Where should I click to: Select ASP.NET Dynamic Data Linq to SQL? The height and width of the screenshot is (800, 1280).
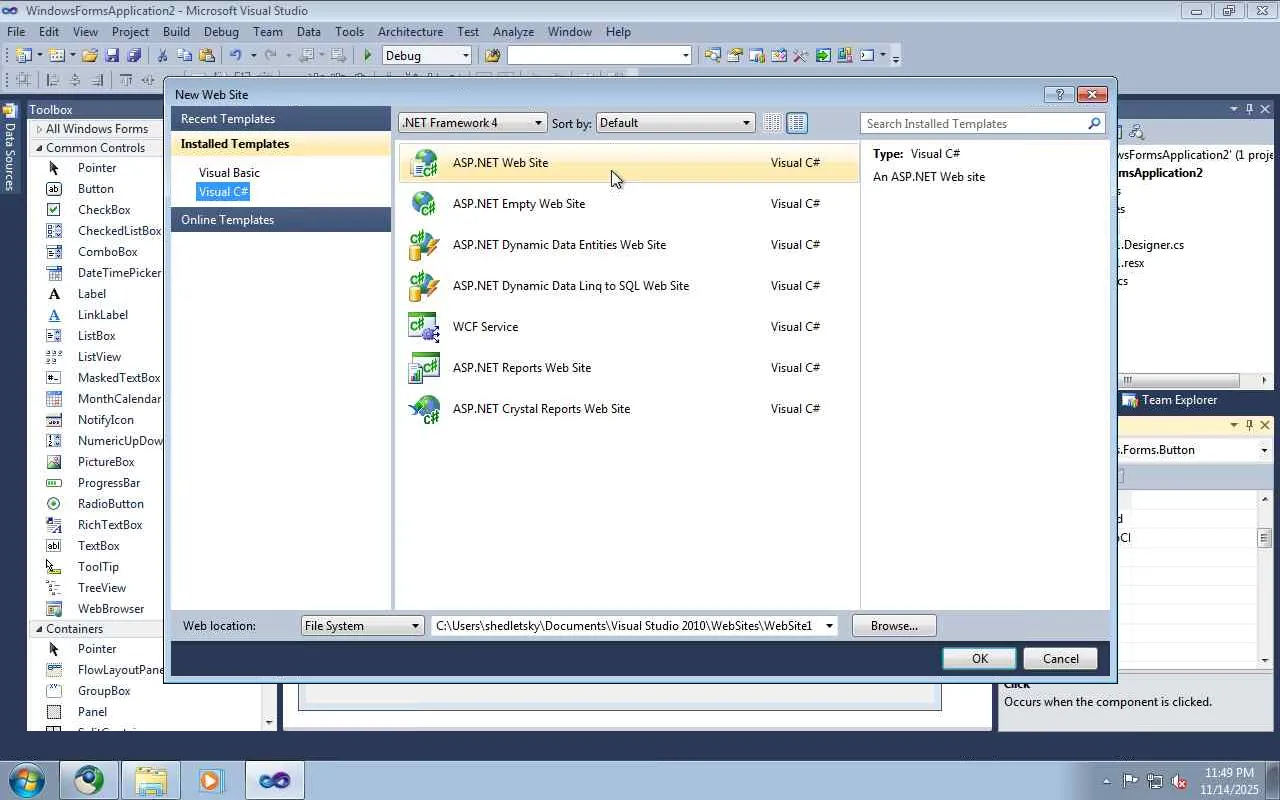tap(629, 286)
